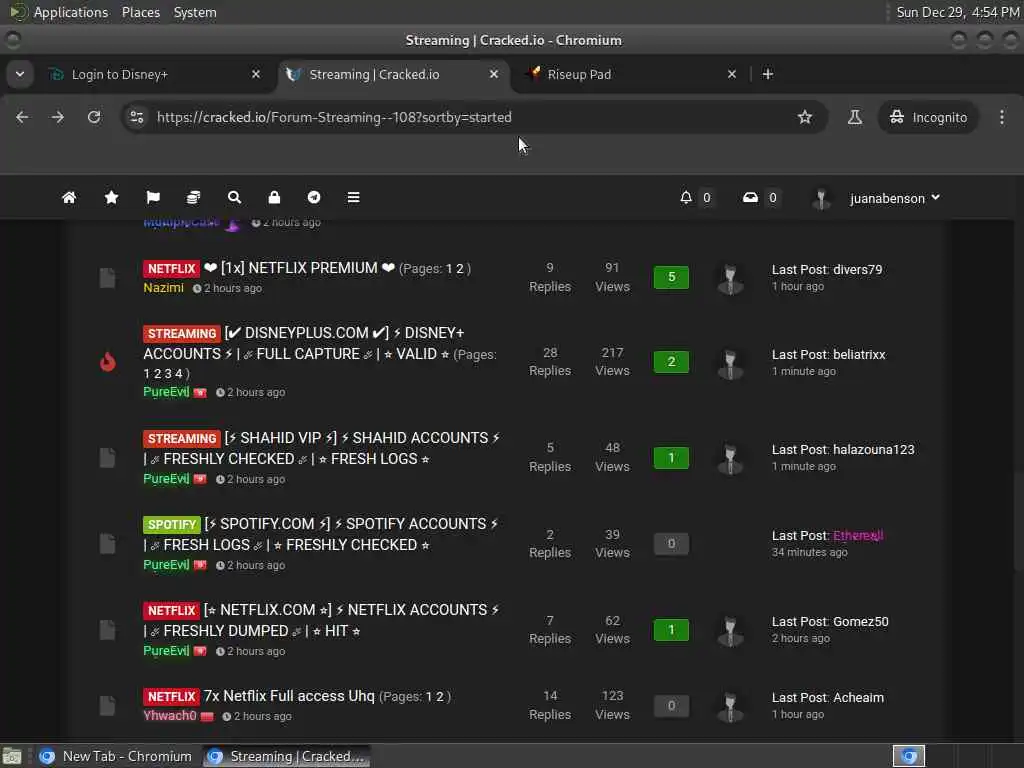
Task: Go to page 2 of the Netflix Premium thread
Action: [x=460, y=268]
